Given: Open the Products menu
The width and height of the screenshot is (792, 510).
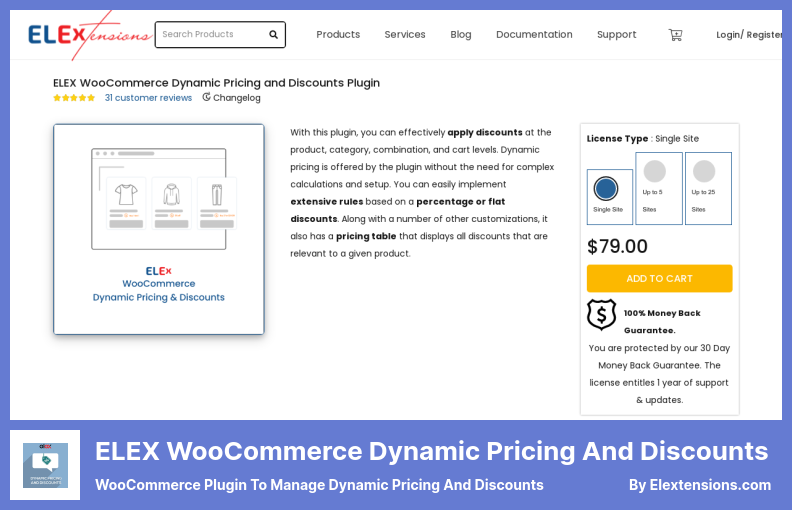Looking at the screenshot, I should pos(338,35).
